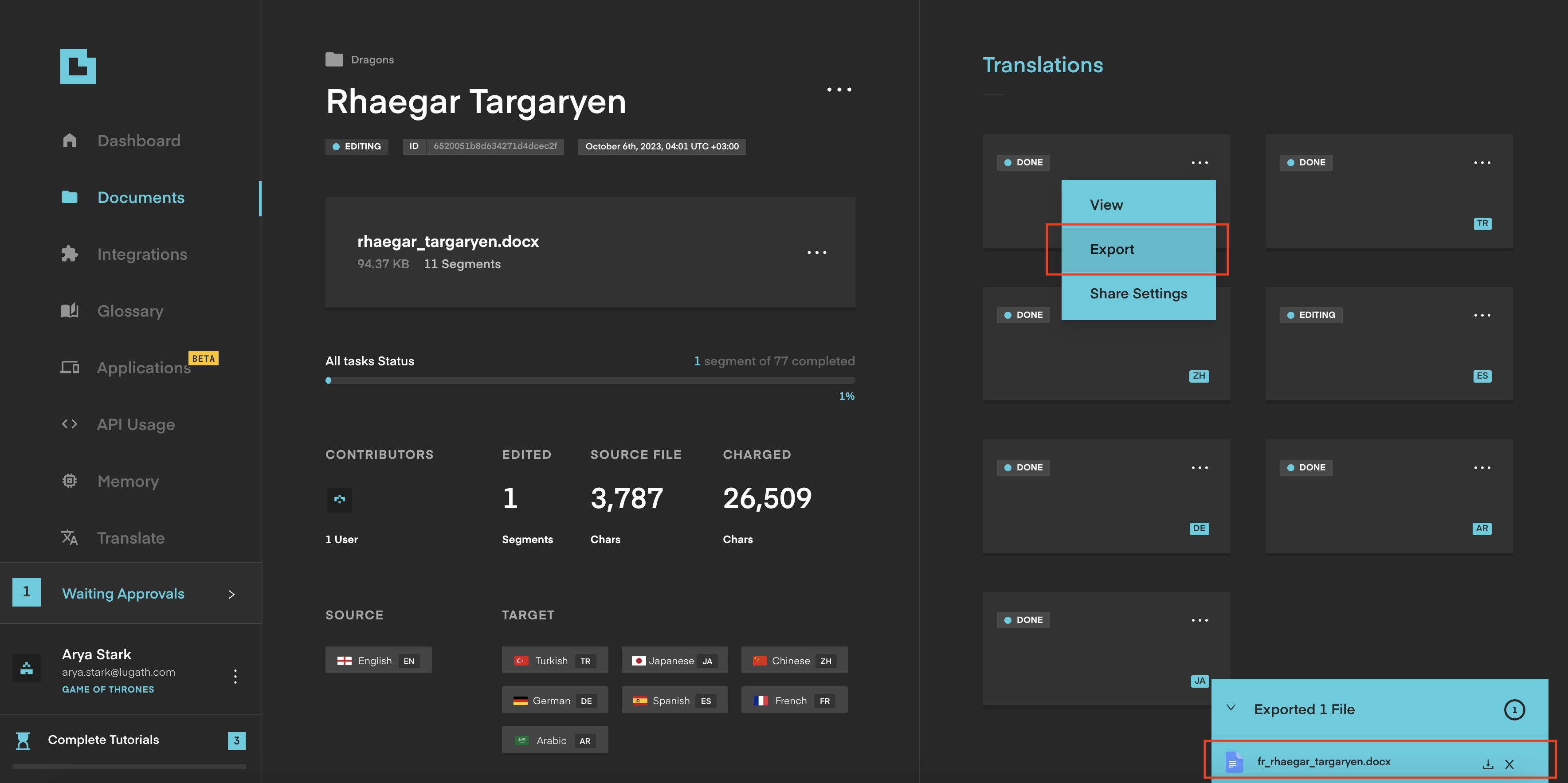Download the fr_rhaegar_targaryen.docx file
The width and height of the screenshot is (1568, 783).
1488,764
